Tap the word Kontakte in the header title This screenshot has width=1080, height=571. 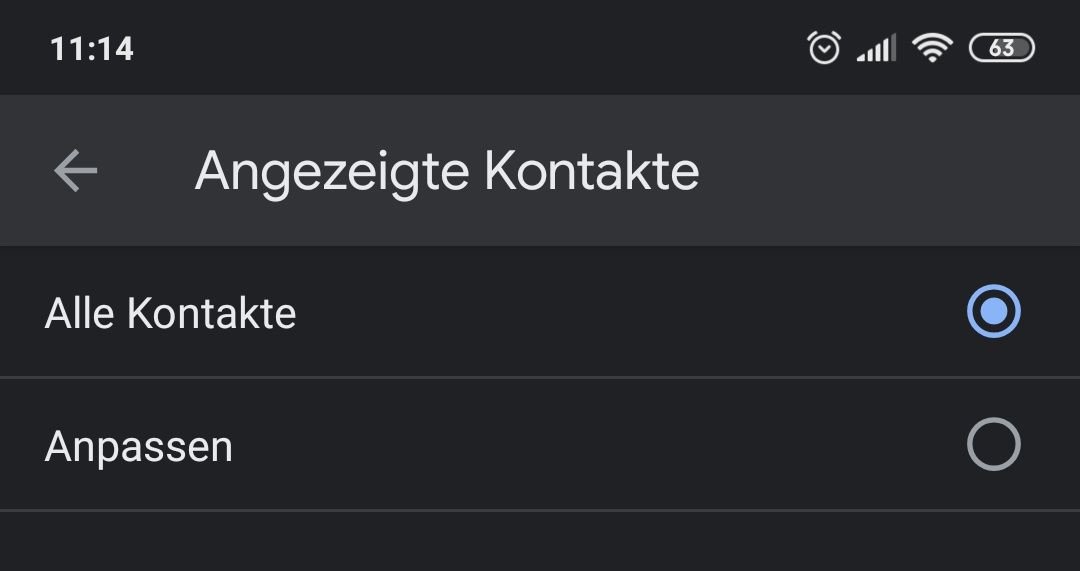coord(592,170)
